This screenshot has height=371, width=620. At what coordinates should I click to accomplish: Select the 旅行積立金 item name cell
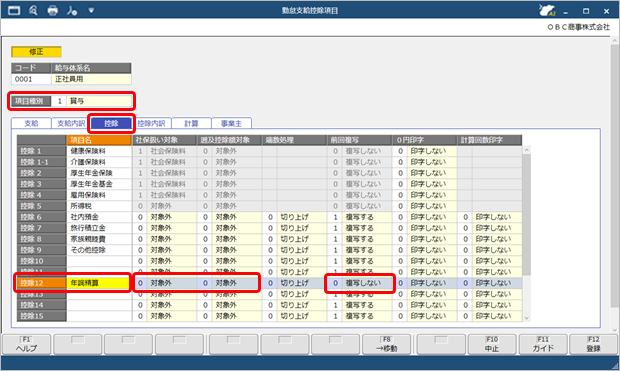[x=99, y=228]
